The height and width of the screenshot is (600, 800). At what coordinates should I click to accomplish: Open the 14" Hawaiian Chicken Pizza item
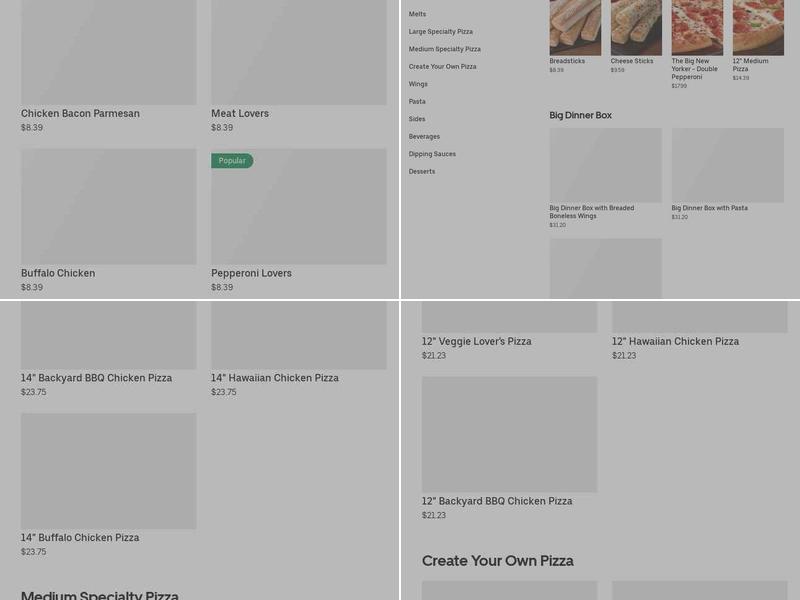[x=298, y=349]
